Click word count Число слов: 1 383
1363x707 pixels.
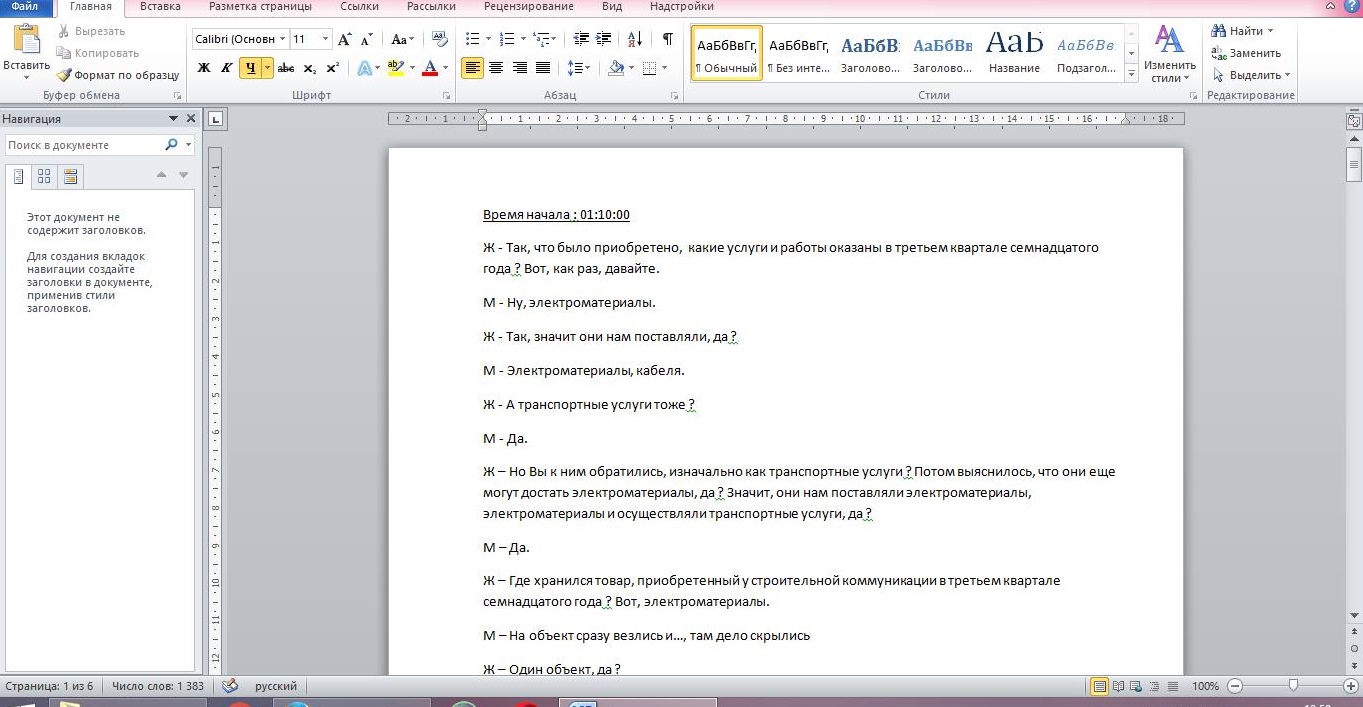[x=157, y=686]
